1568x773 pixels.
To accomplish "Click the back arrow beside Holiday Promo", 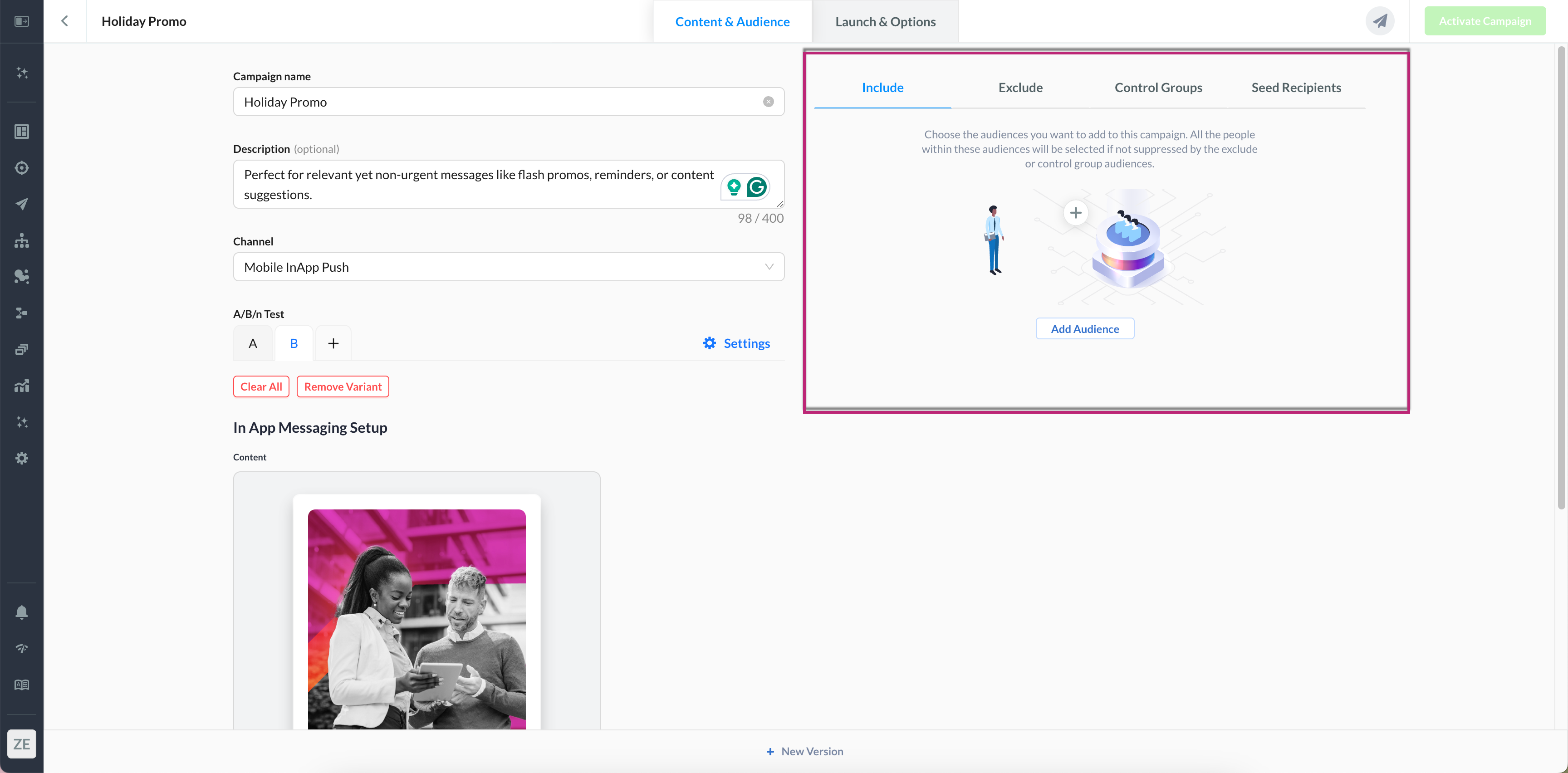I will pyautogui.click(x=64, y=21).
